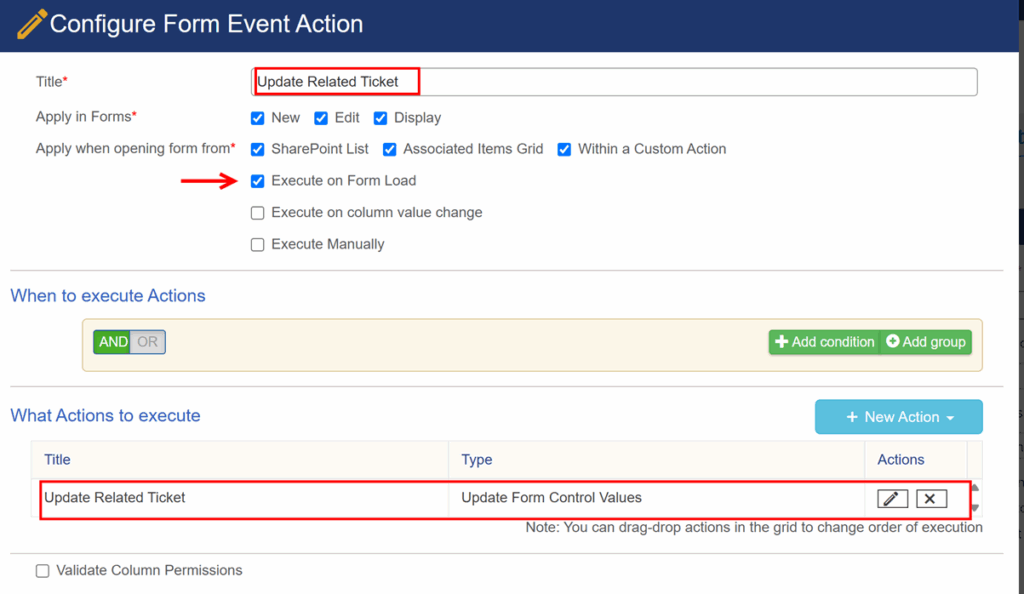This screenshot has width=1024, height=594.
Task: Switch condition logic to OR
Action: 148,342
